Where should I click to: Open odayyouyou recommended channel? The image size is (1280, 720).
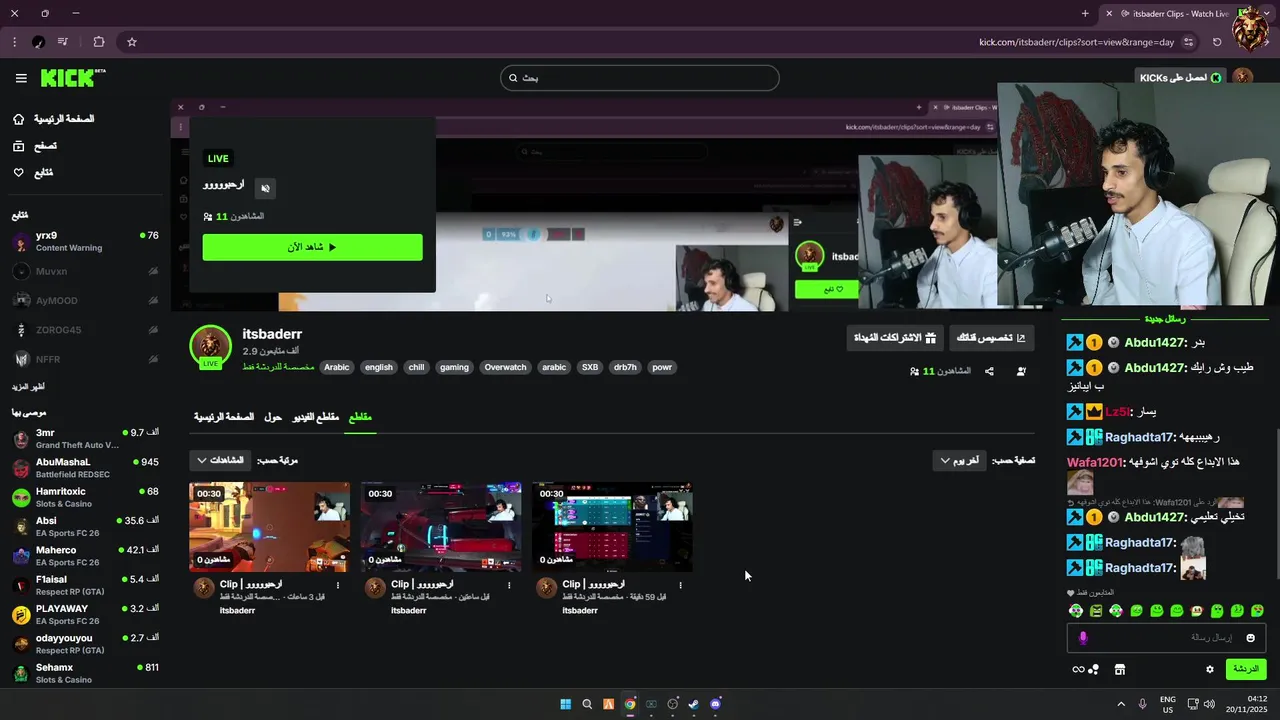[85, 644]
